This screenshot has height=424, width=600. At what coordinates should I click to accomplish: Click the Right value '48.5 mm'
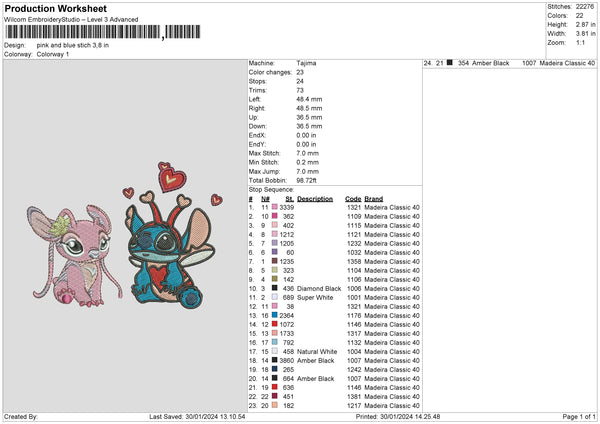309,108
